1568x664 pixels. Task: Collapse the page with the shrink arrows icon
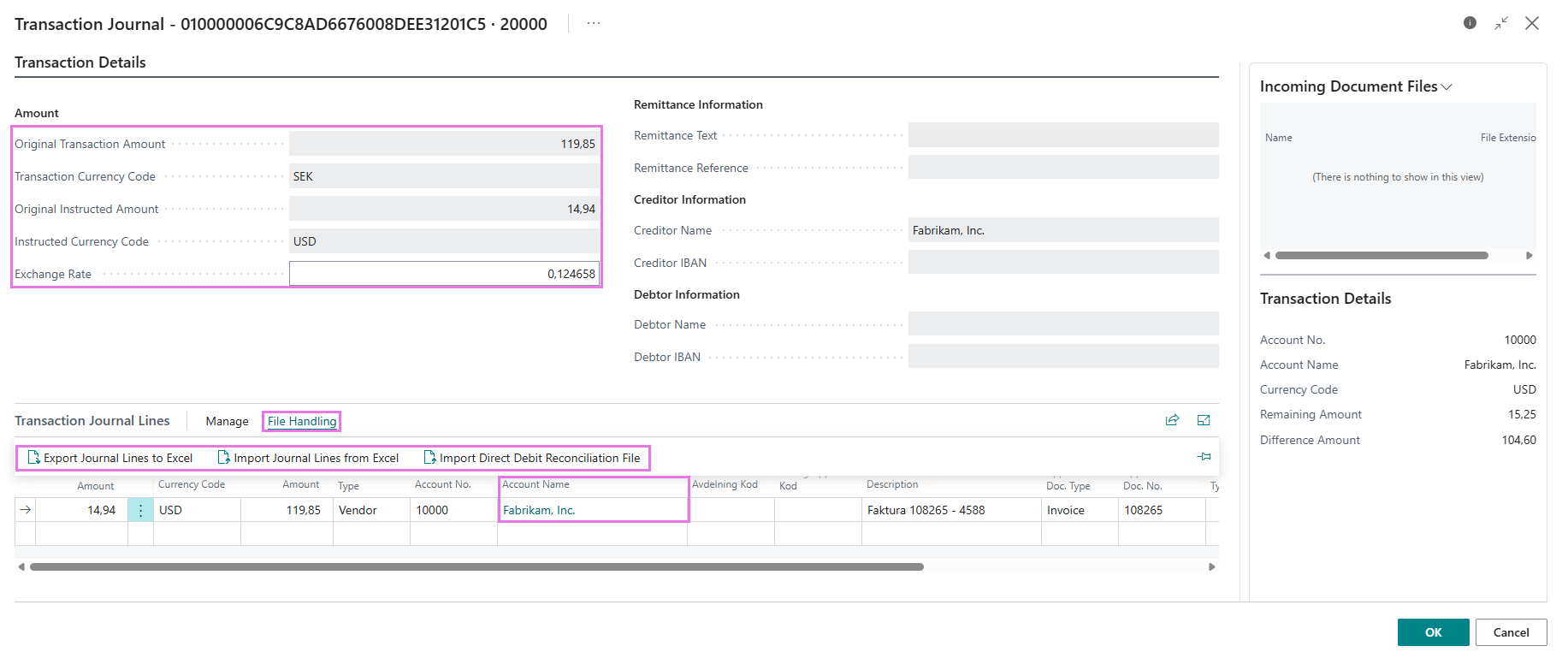1501,23
